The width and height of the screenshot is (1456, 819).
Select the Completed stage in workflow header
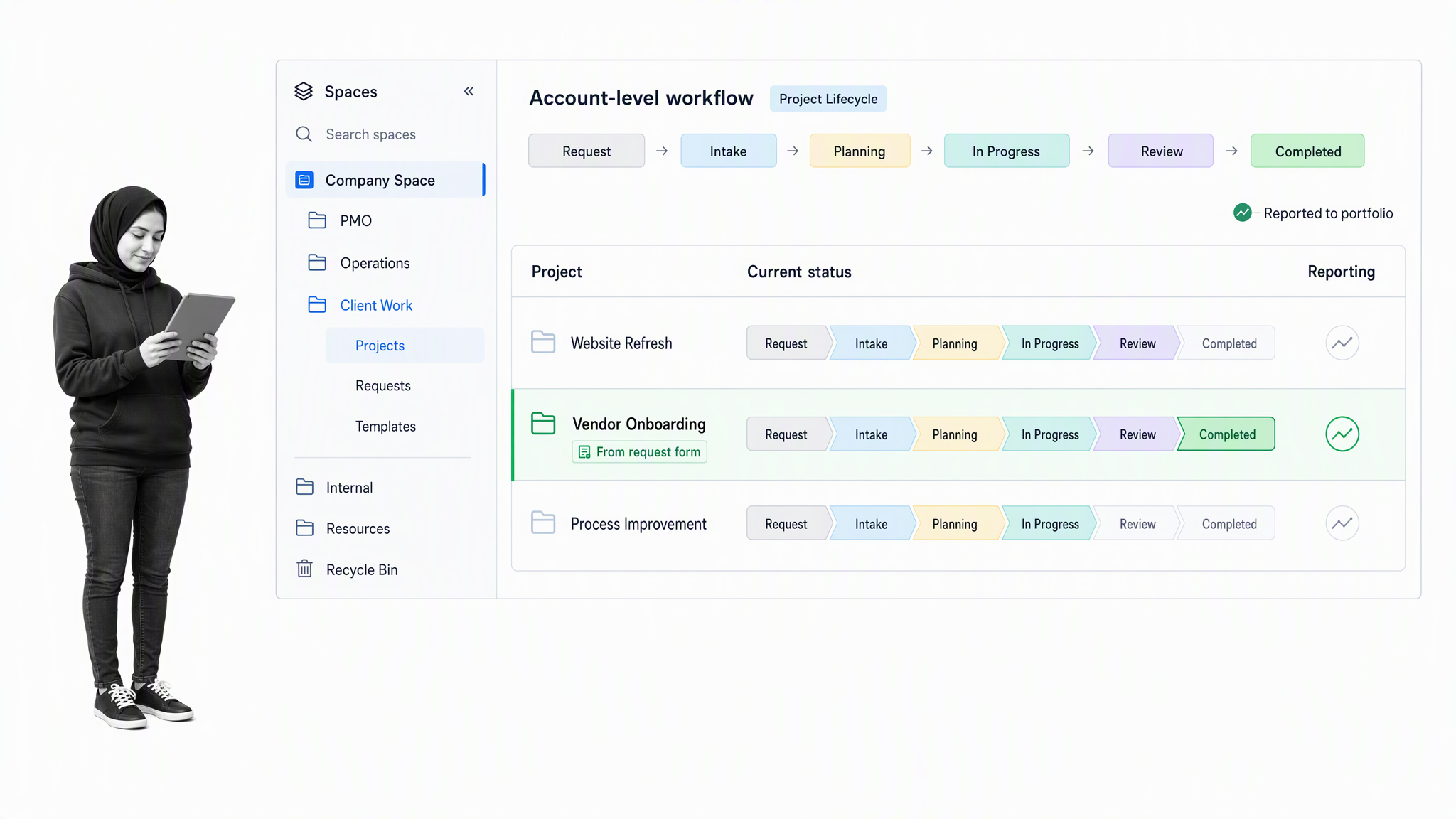pos(1307,151)
